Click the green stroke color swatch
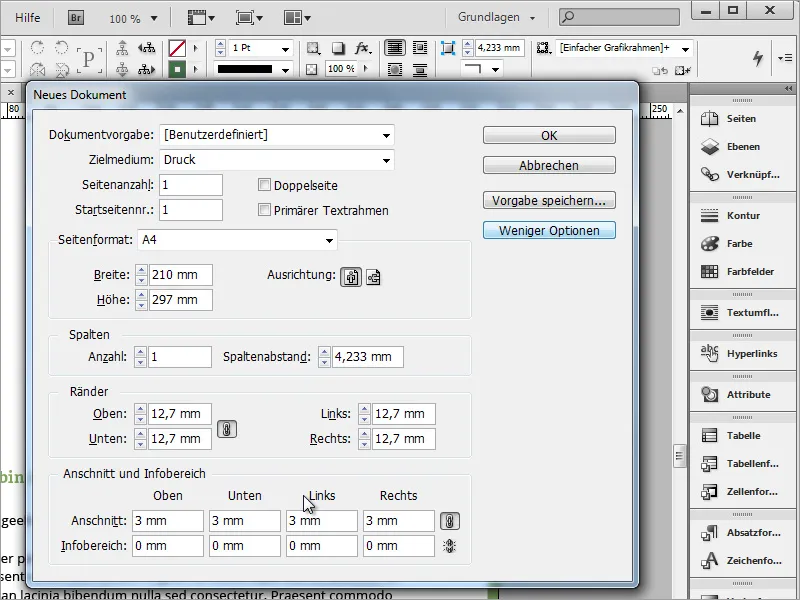This screenshot has height=600, width=800. 177,69
